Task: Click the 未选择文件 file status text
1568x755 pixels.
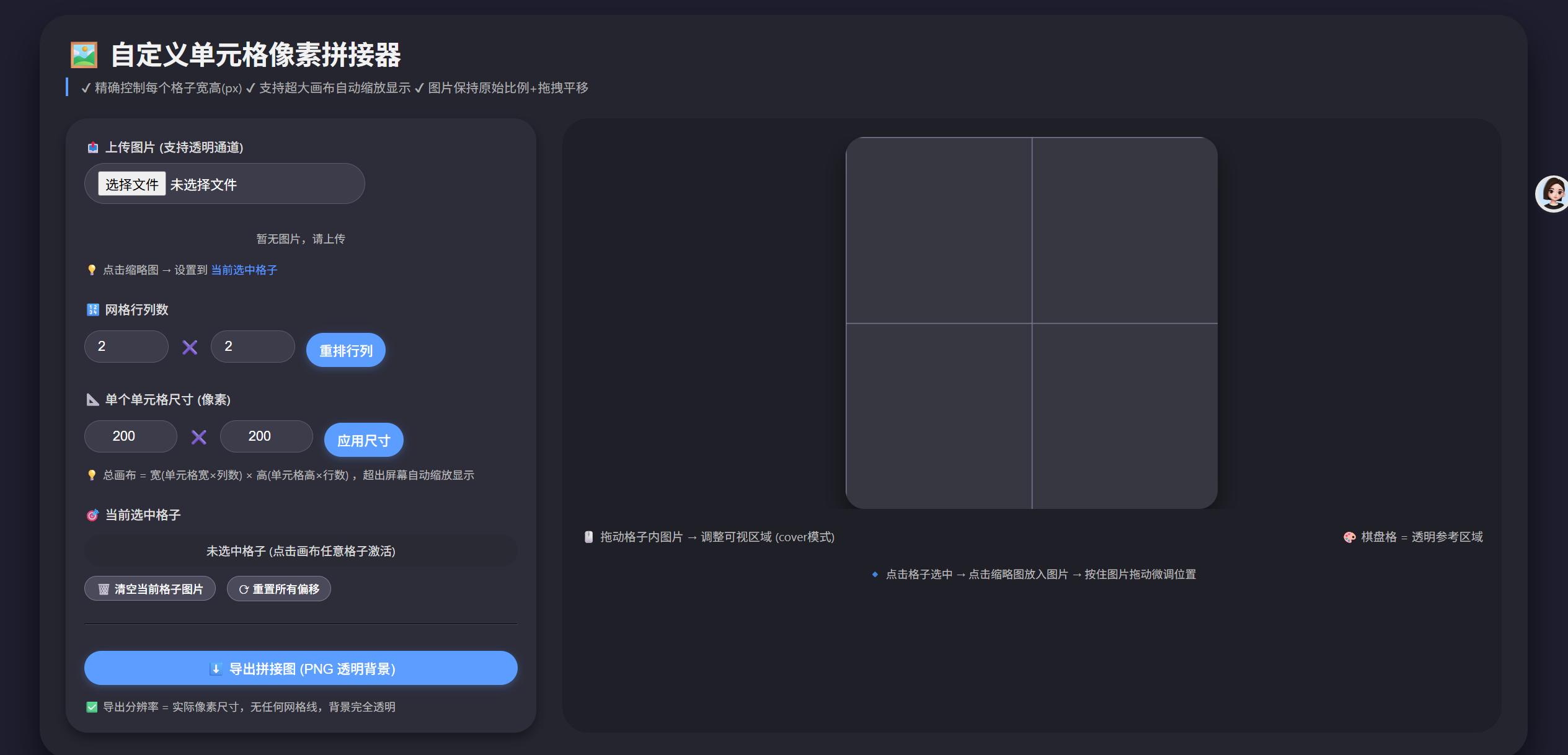Action: click(x=203, y=185)
